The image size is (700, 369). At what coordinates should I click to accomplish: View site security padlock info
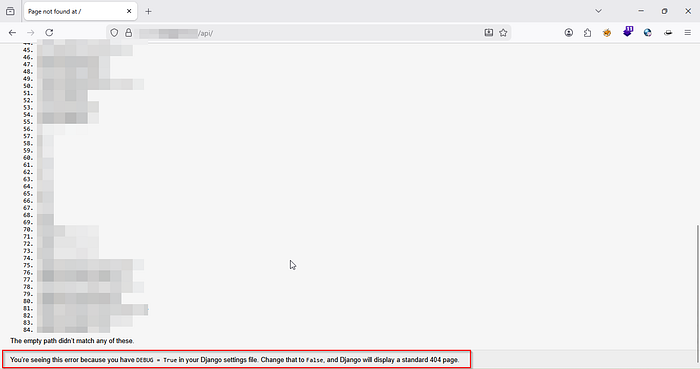pos(129,33)
